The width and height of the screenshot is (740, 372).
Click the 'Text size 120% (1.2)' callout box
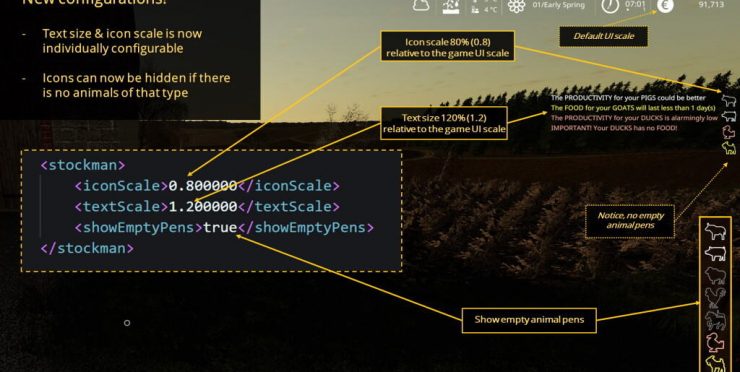tap(444, 123)
